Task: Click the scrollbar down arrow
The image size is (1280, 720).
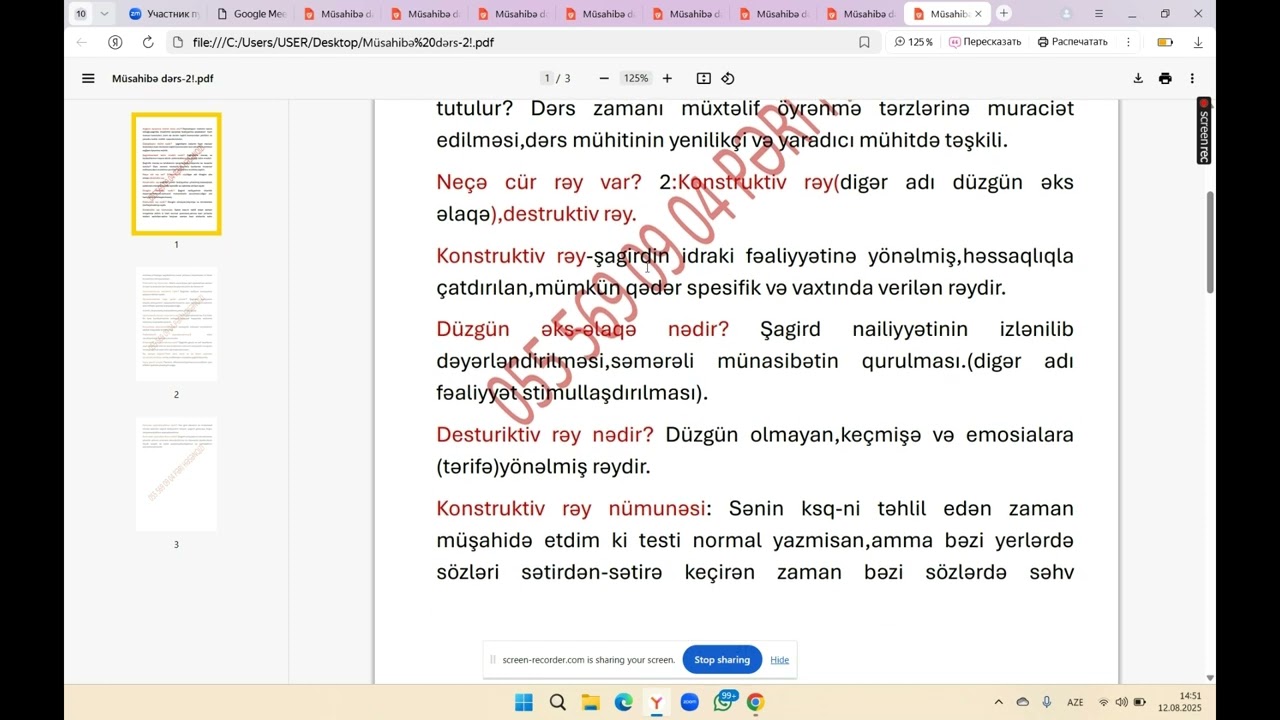Action: 1210,678
